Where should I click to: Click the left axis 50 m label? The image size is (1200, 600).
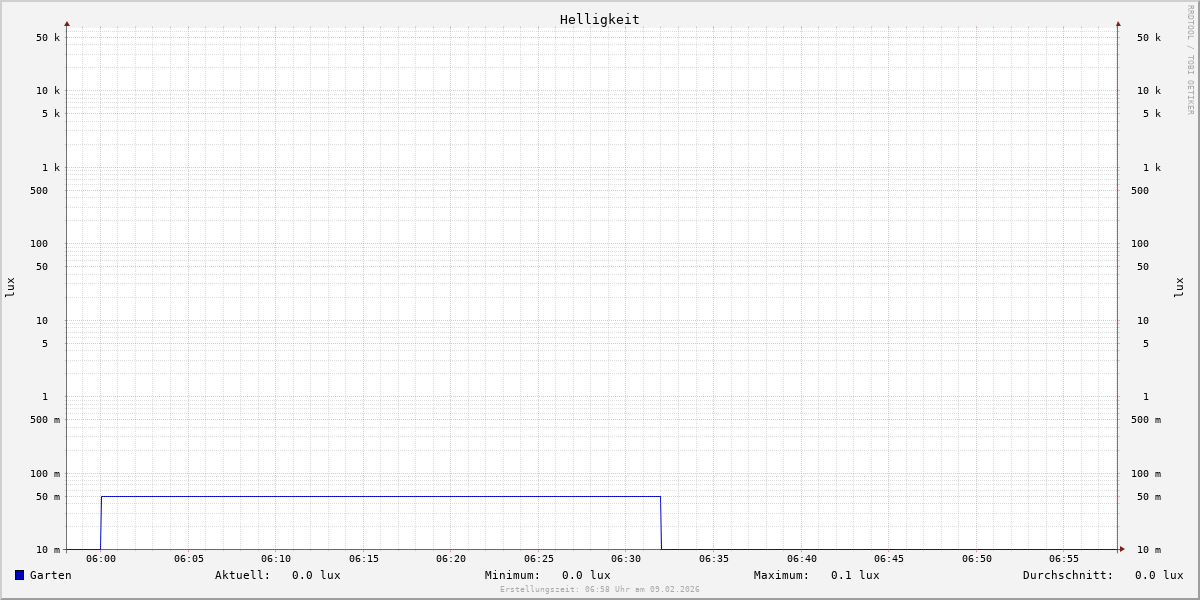click(48, 497)
